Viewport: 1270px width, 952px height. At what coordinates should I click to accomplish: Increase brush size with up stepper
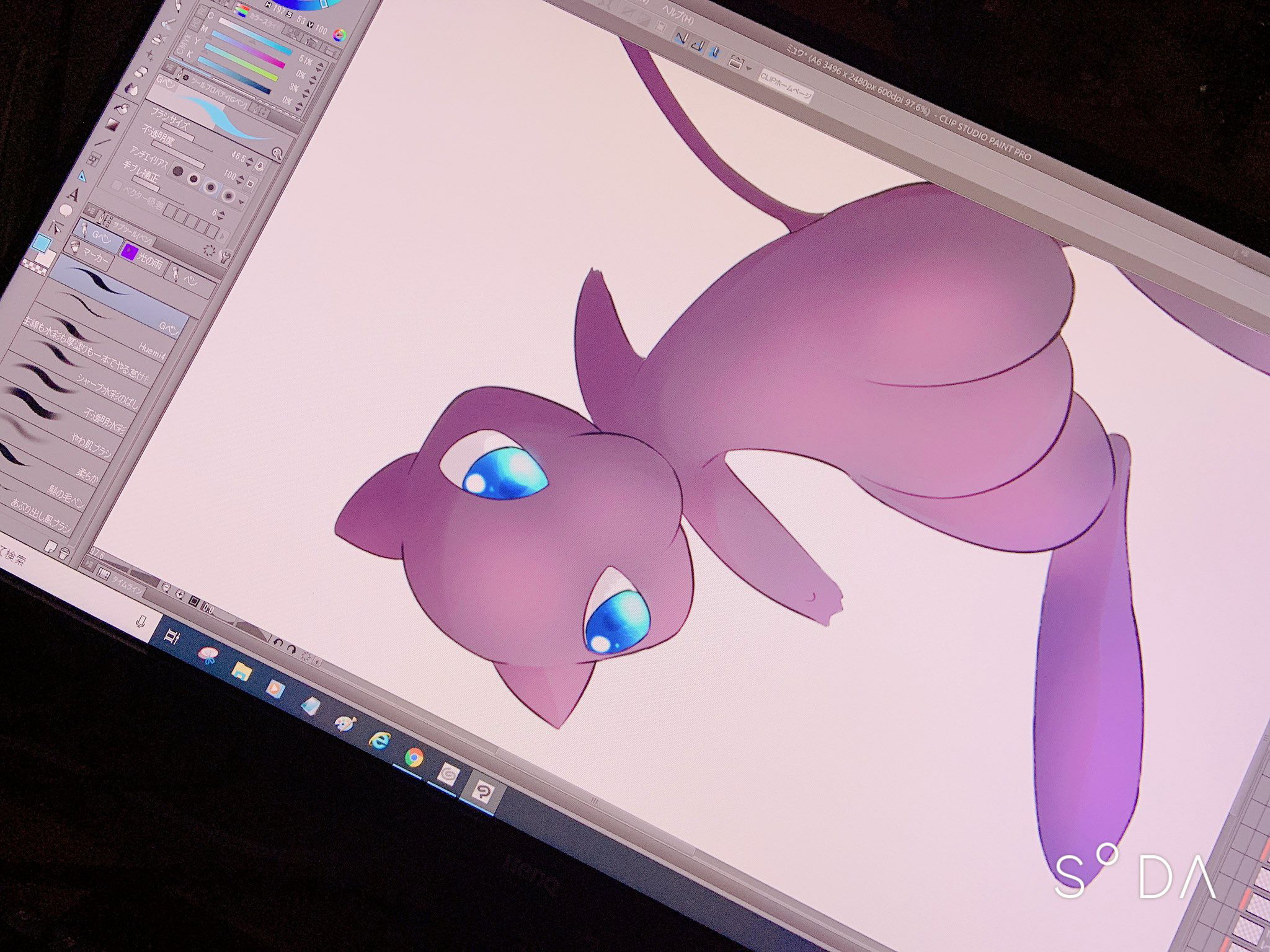pos(251,158)
